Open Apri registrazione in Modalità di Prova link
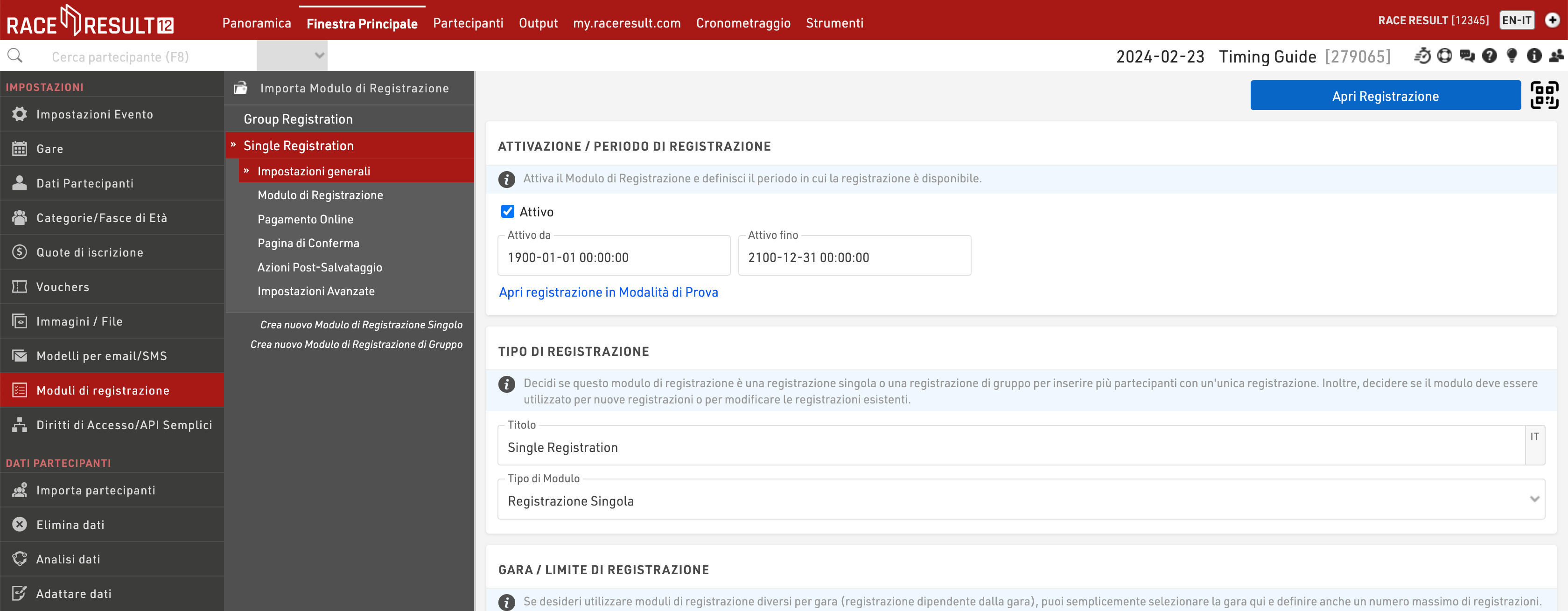Viewport: 1568px width, 611px height. (608, 292)
